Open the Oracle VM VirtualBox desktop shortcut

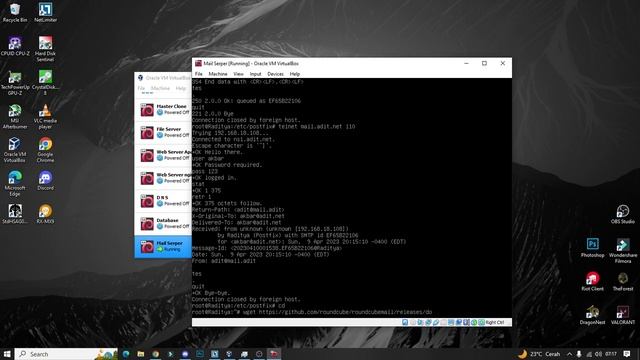click(15, 149)
